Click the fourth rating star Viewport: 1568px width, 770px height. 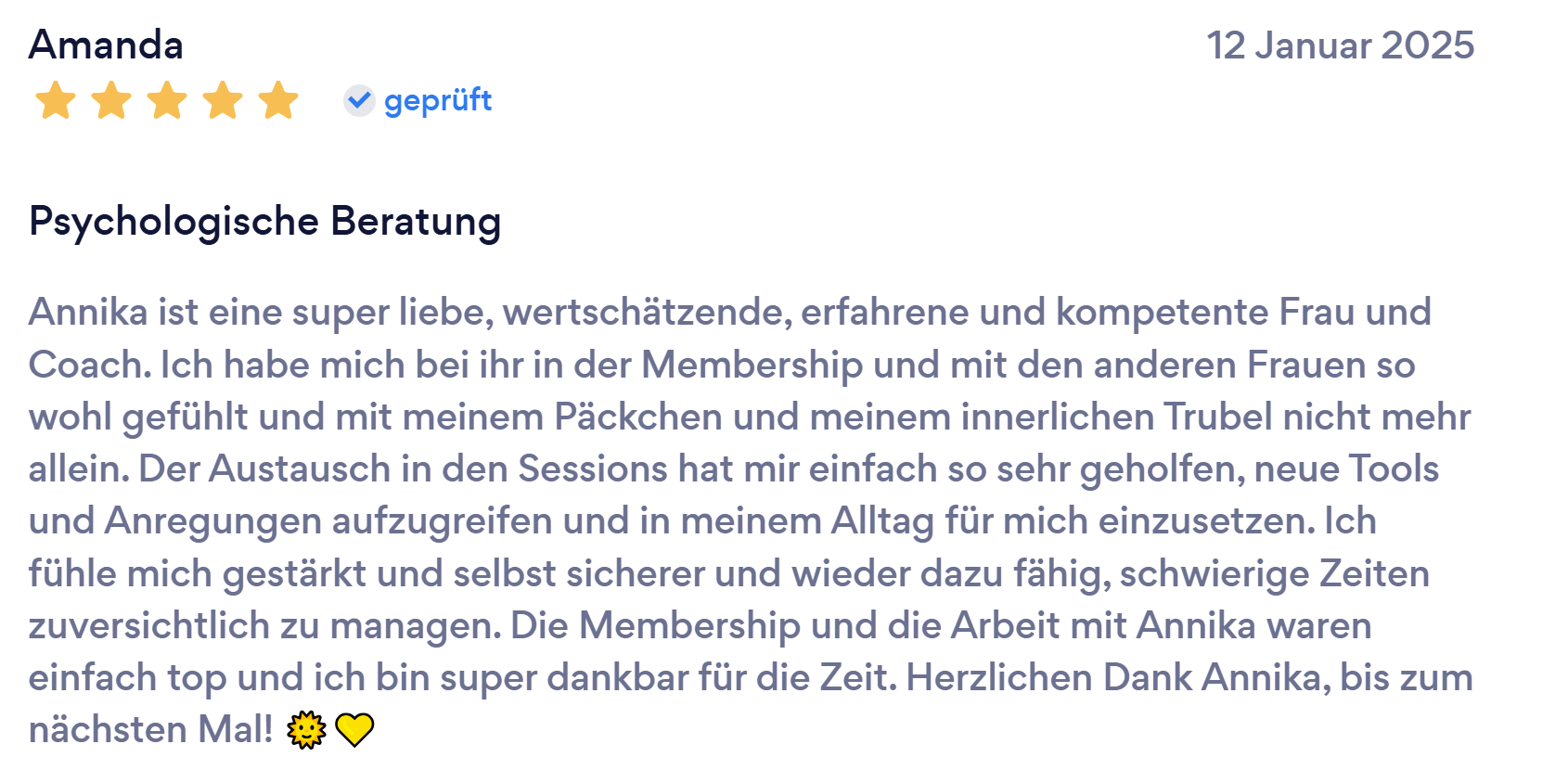coord(223,100)
